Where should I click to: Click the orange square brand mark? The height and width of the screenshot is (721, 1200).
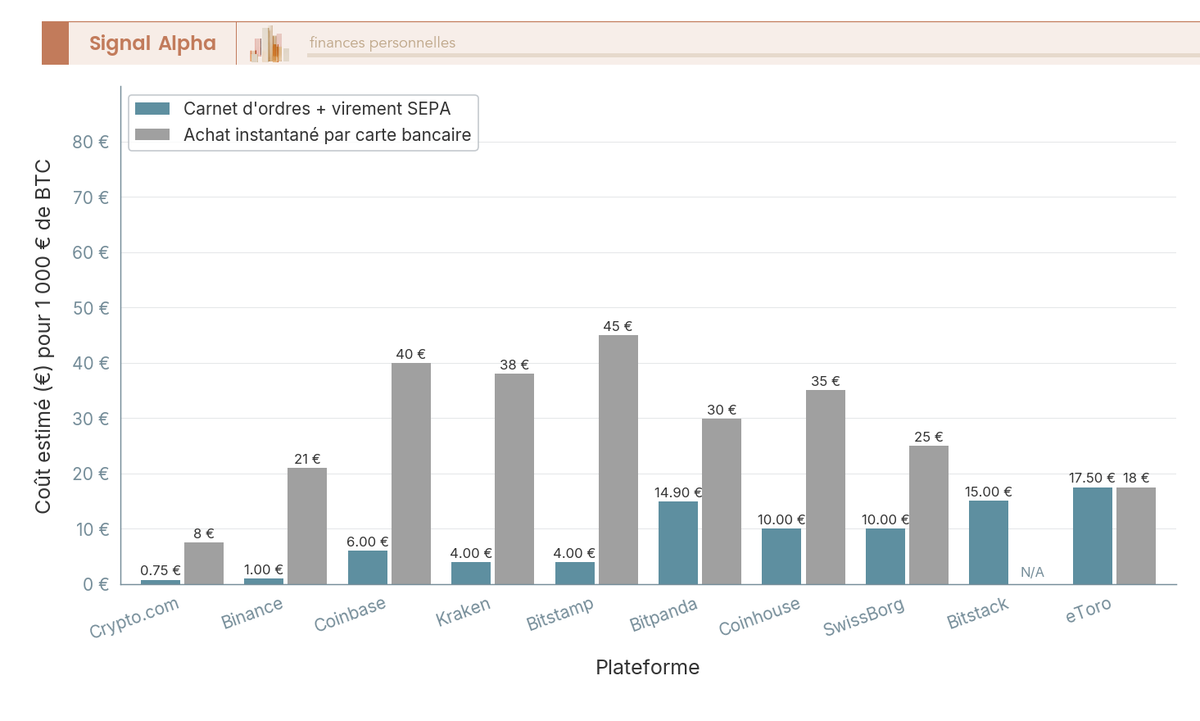coord(54,43)
